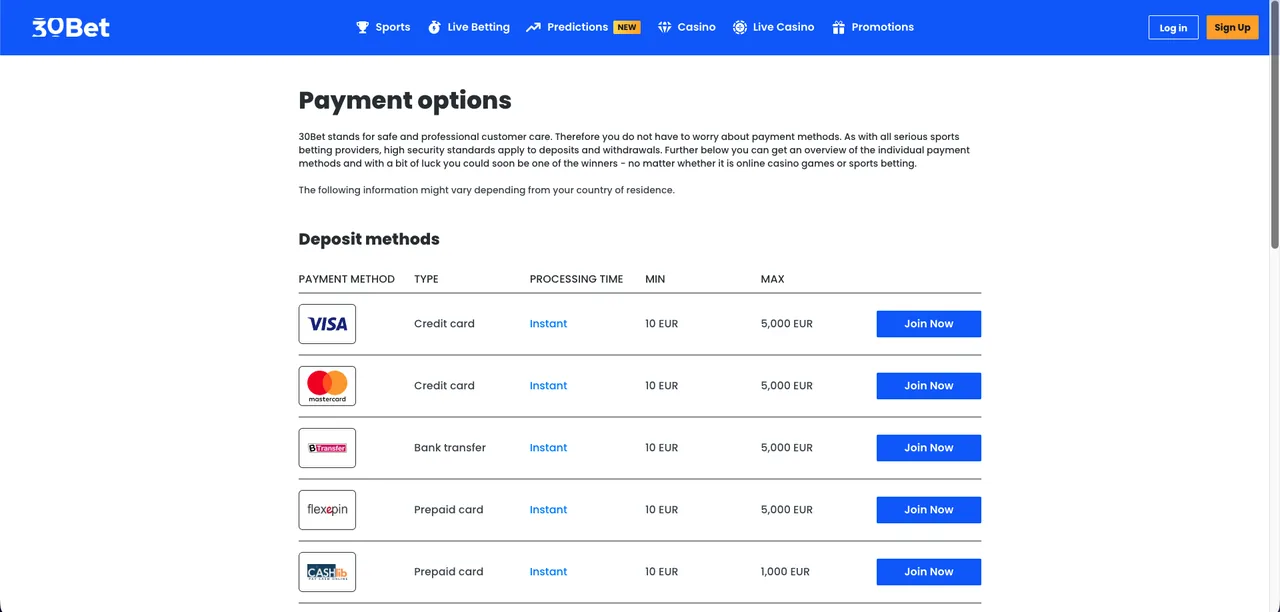The width and height of the screenshot is (1280, 612).
Task: Click the Predictions trend arrow icon
Action: pos(533,27)
